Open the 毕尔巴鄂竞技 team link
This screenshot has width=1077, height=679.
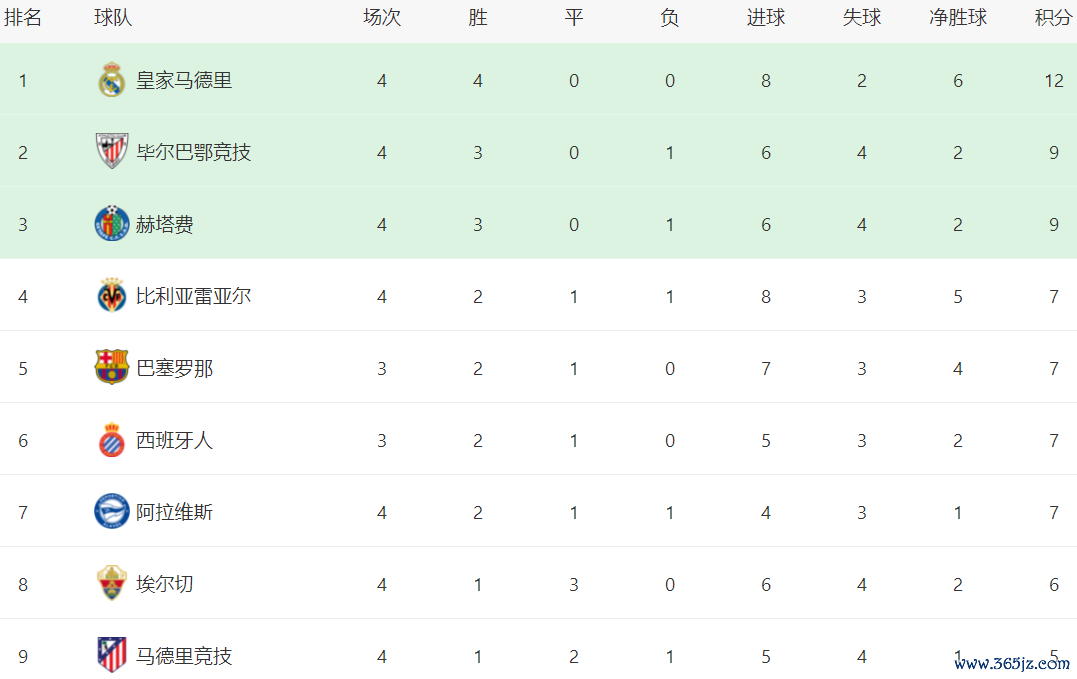click(193, 152)
